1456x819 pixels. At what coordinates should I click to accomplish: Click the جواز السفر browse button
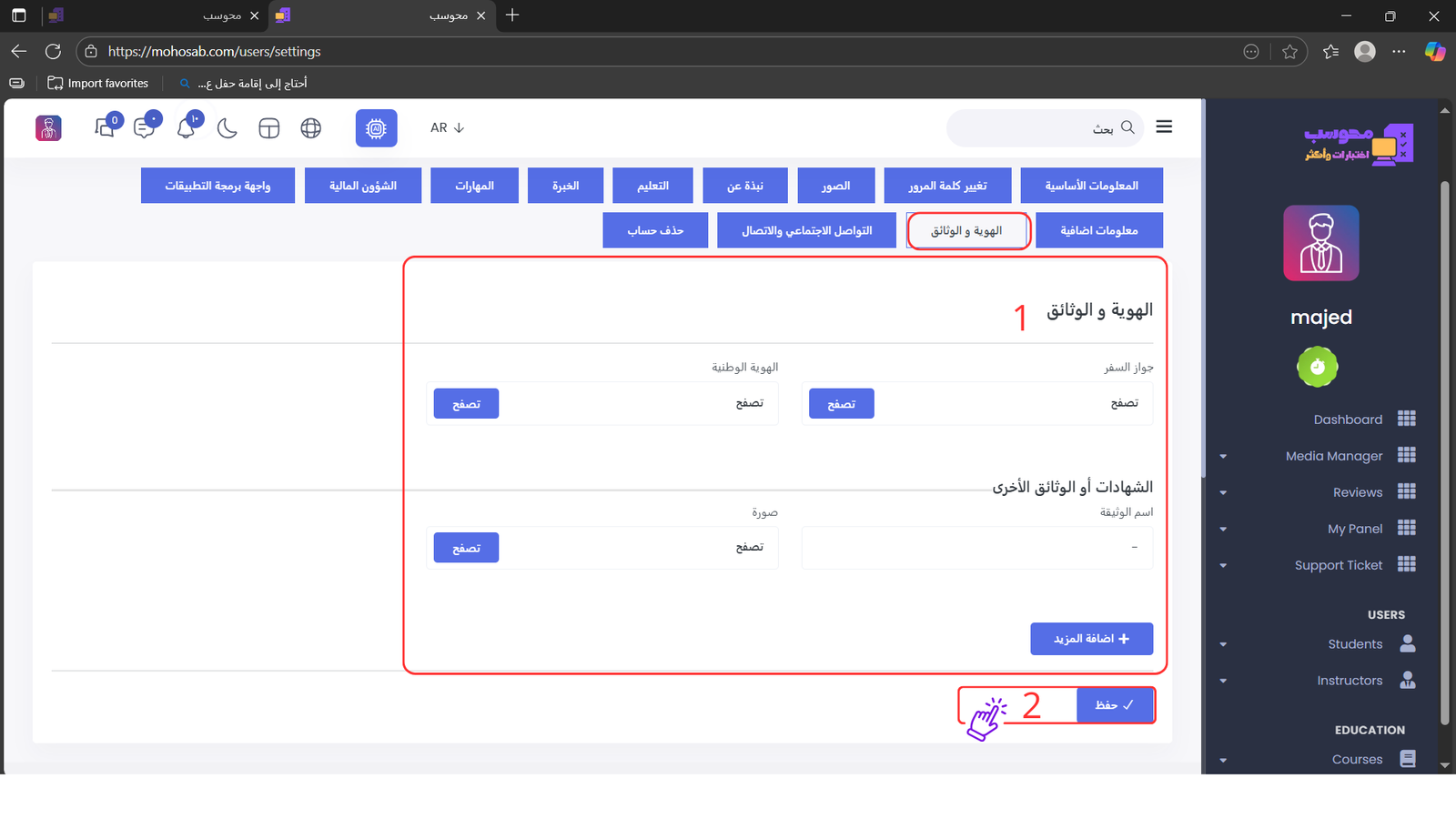pos(841,404)
